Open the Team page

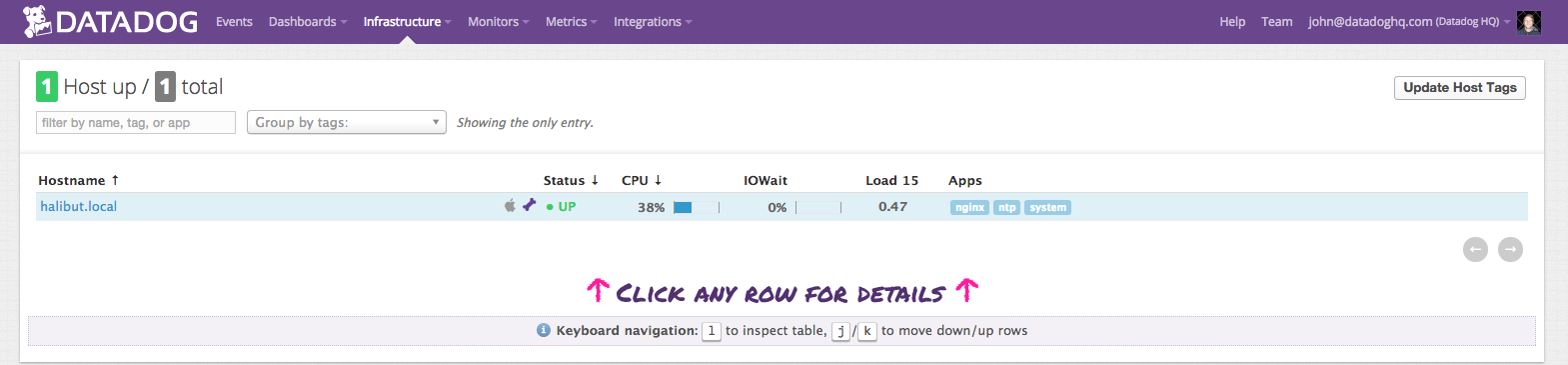[x=1276, y=22]
